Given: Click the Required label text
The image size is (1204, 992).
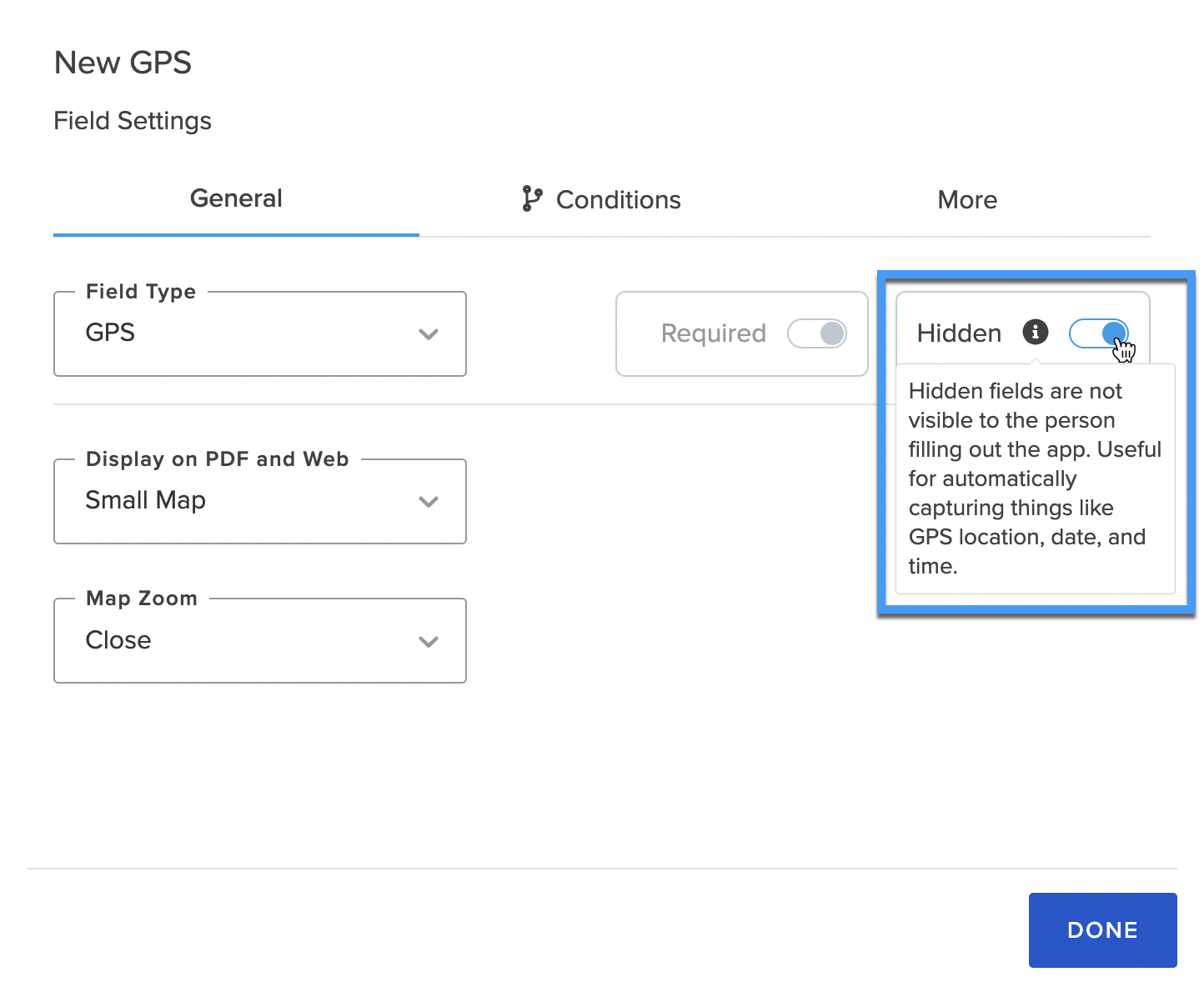Looking at the screenshot, I should point(713,333).
